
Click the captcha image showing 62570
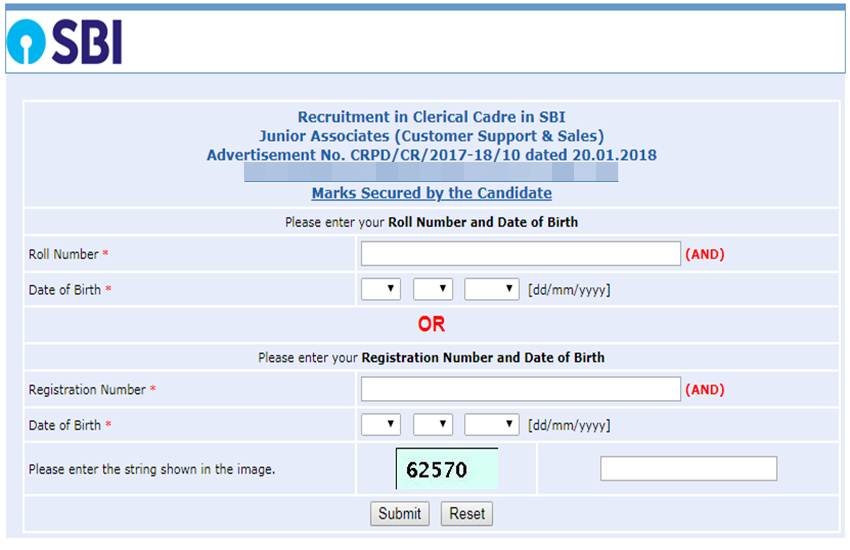pyautogui.click(x=446, y=469)
